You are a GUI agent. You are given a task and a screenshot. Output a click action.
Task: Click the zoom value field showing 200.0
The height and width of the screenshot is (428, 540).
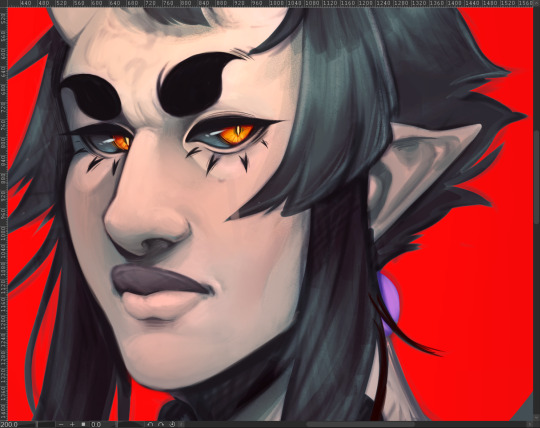pos(9,425)
